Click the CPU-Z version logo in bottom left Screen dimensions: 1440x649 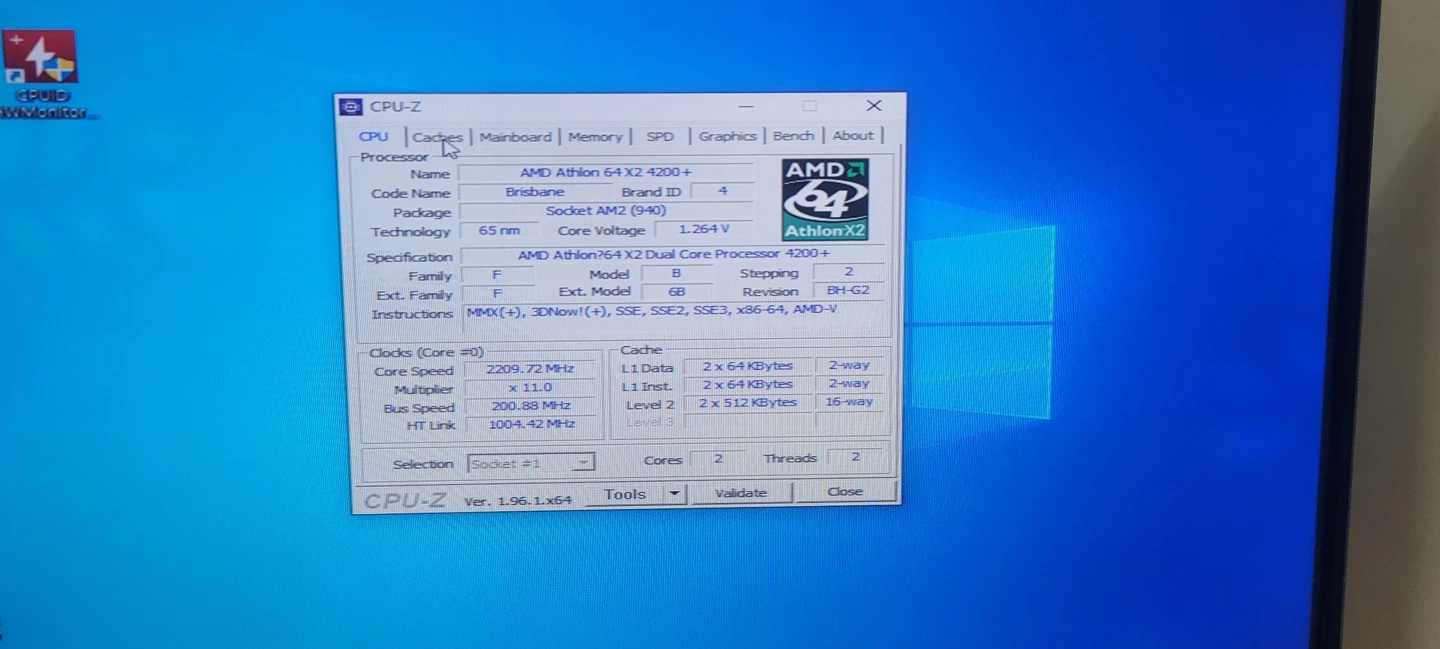[x=403, y=497]
